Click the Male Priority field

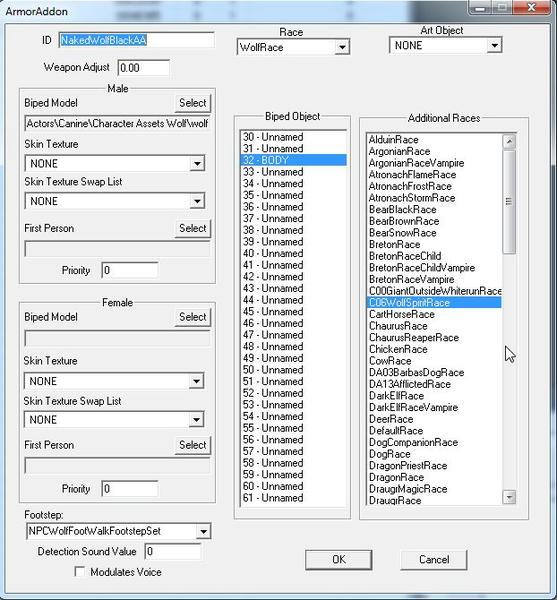tap(130, 271)
